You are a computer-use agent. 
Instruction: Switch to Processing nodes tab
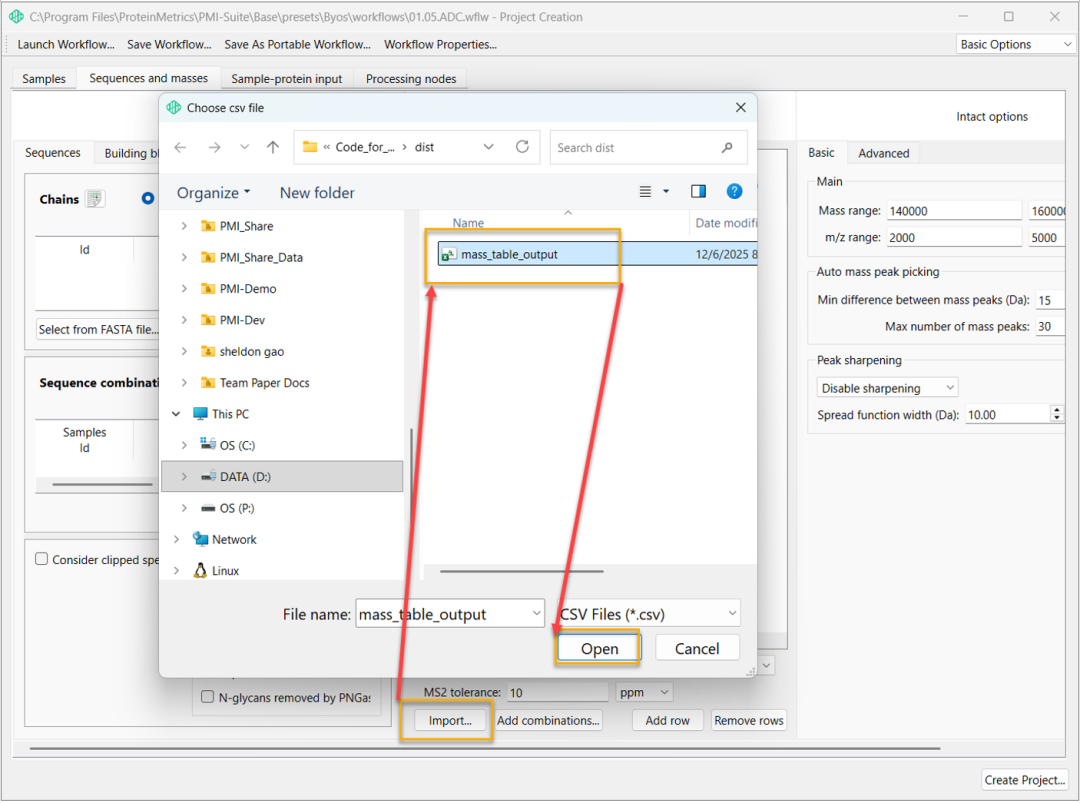[410, 79]
